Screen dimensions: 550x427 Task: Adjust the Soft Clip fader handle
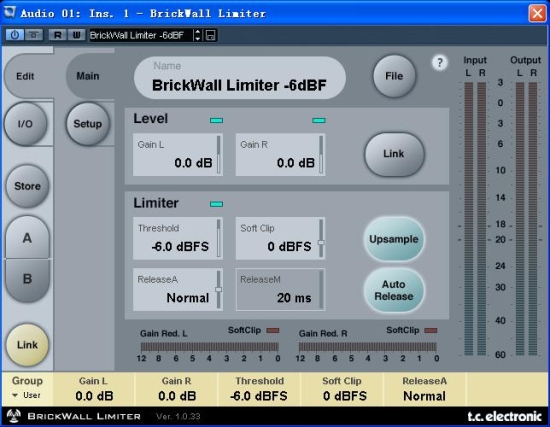(321, 242)
